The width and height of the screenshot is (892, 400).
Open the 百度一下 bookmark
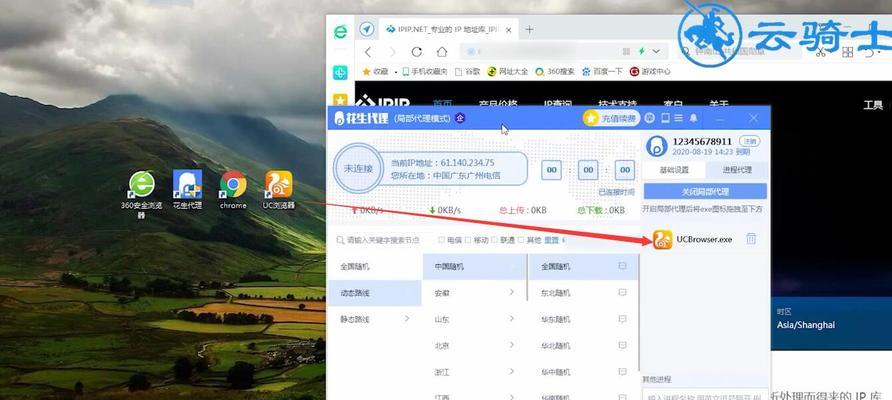[x=602, y=72]
